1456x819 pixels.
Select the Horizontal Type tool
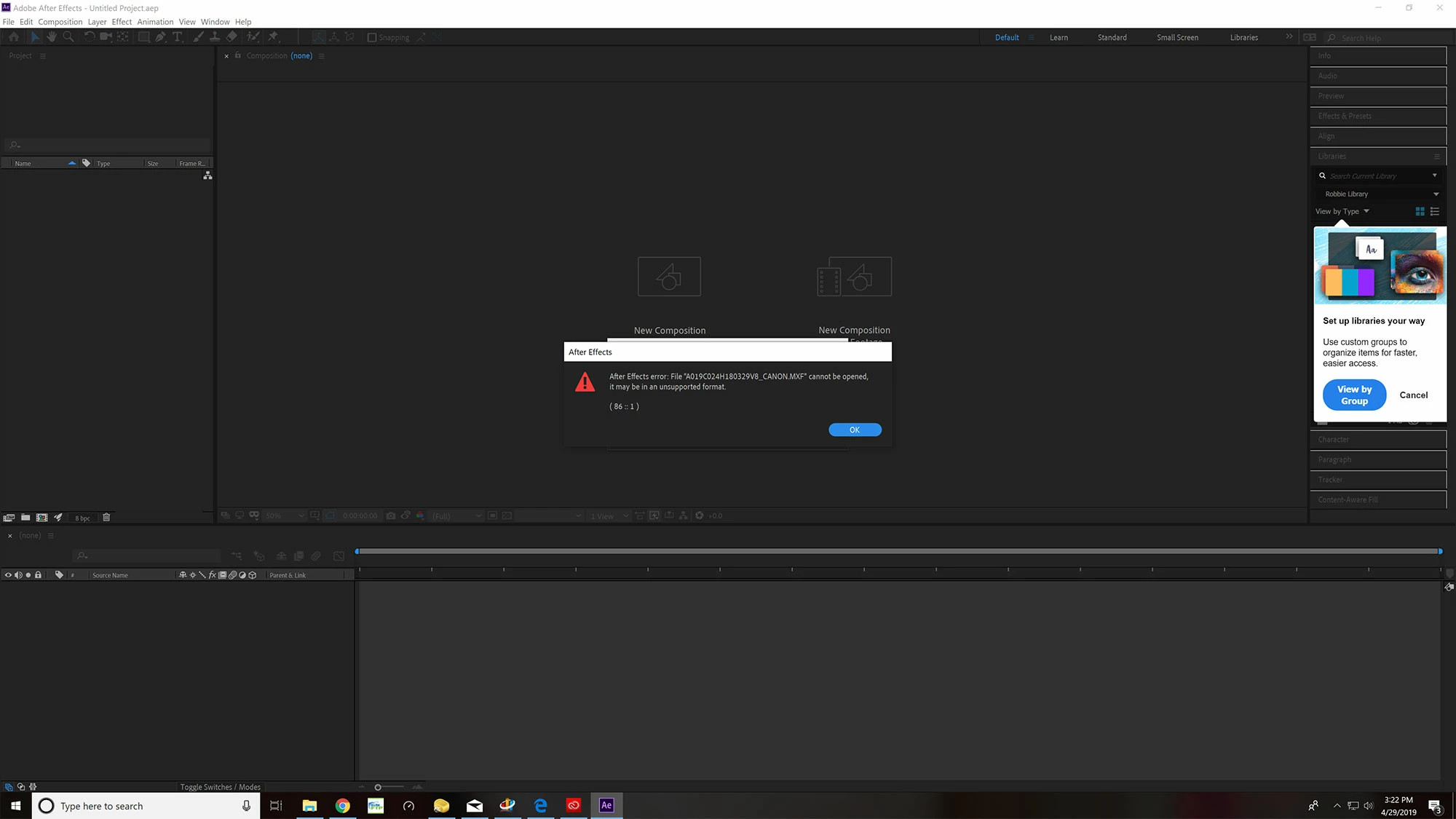[x=178, y=36]
